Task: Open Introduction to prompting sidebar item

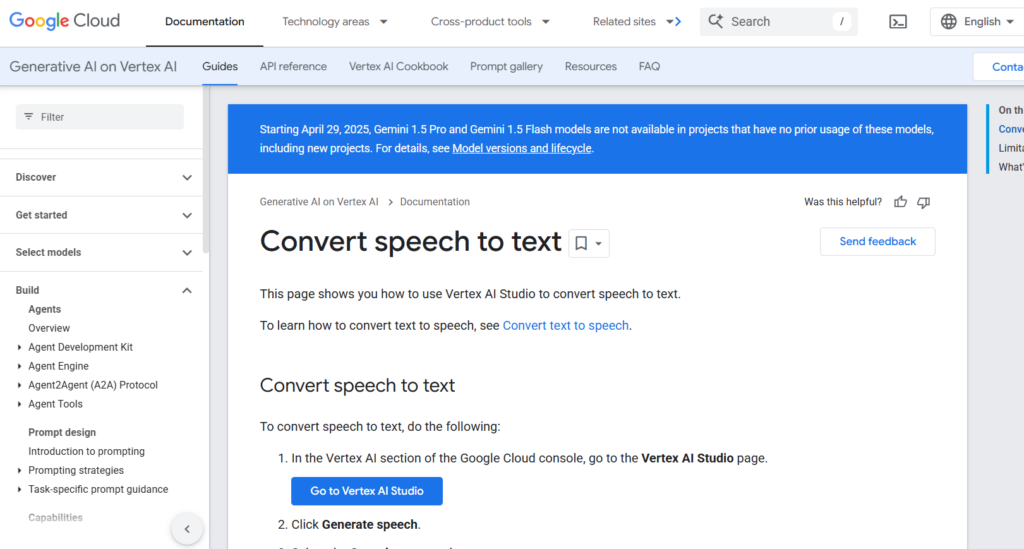Action: click(86, 451)
